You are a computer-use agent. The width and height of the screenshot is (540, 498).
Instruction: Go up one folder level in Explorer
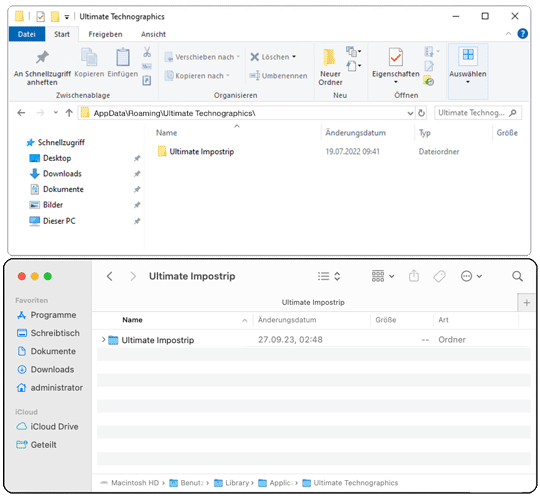[69, 113]
